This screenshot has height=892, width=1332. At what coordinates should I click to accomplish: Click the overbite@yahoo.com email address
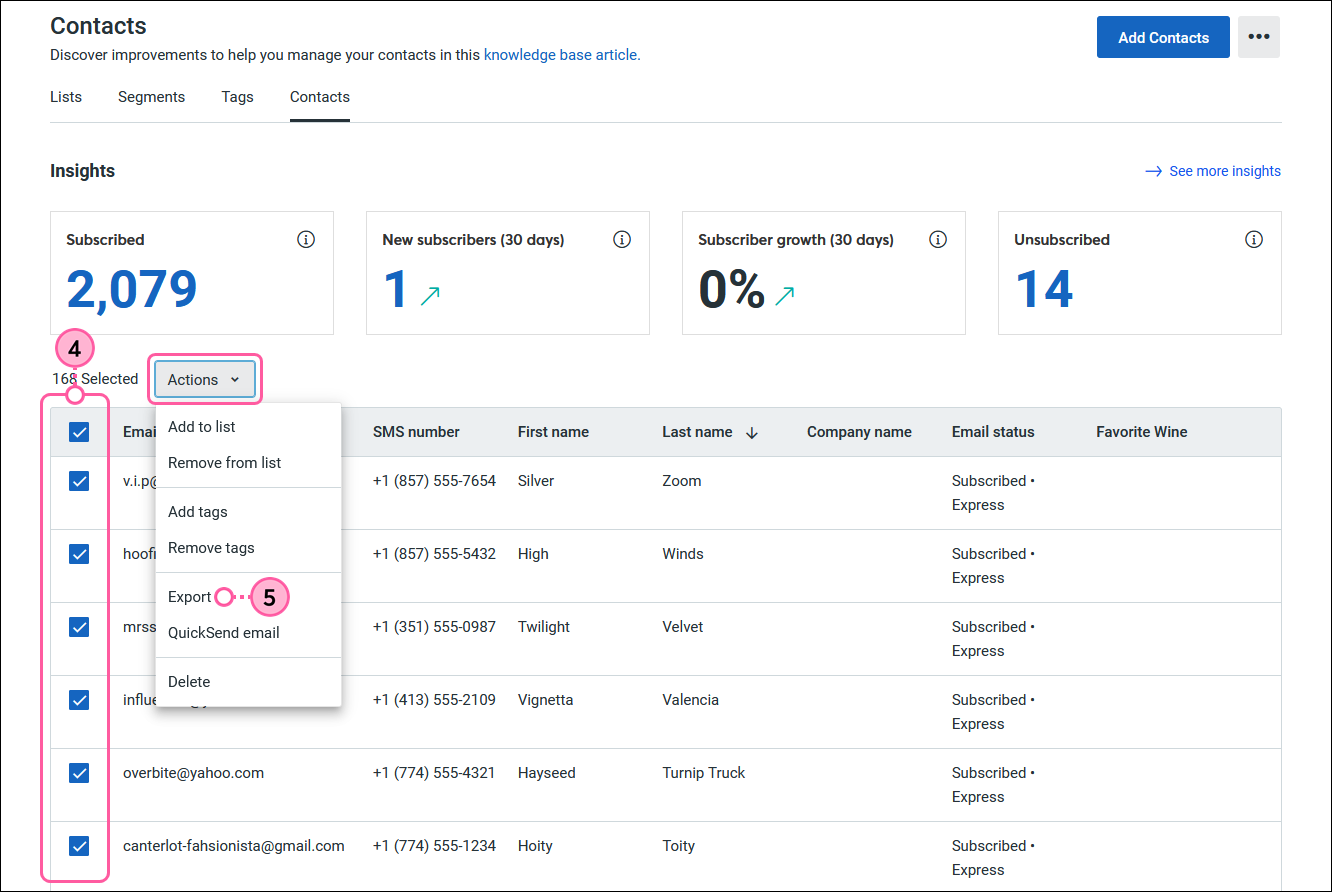(x=193, y=773)
